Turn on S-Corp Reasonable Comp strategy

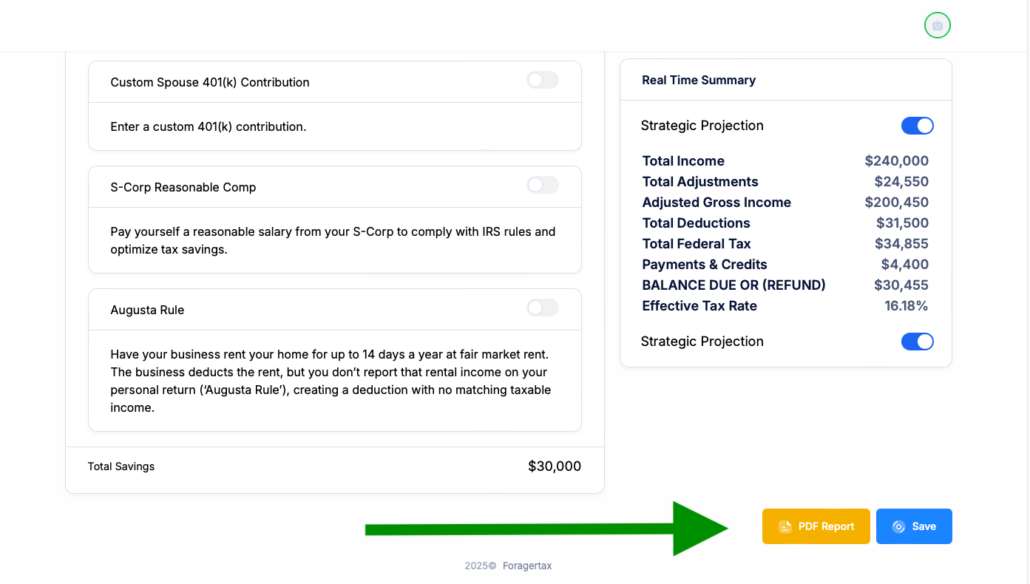click(542, 185)
